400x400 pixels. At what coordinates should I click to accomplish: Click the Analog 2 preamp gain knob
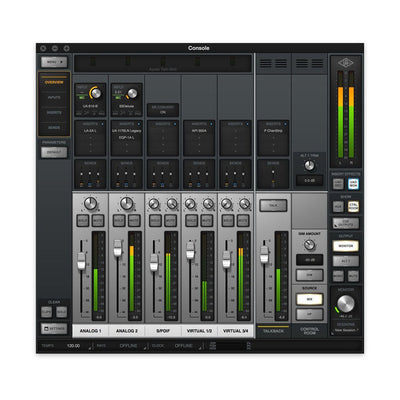pyautogui.click(x=132, y=93)
